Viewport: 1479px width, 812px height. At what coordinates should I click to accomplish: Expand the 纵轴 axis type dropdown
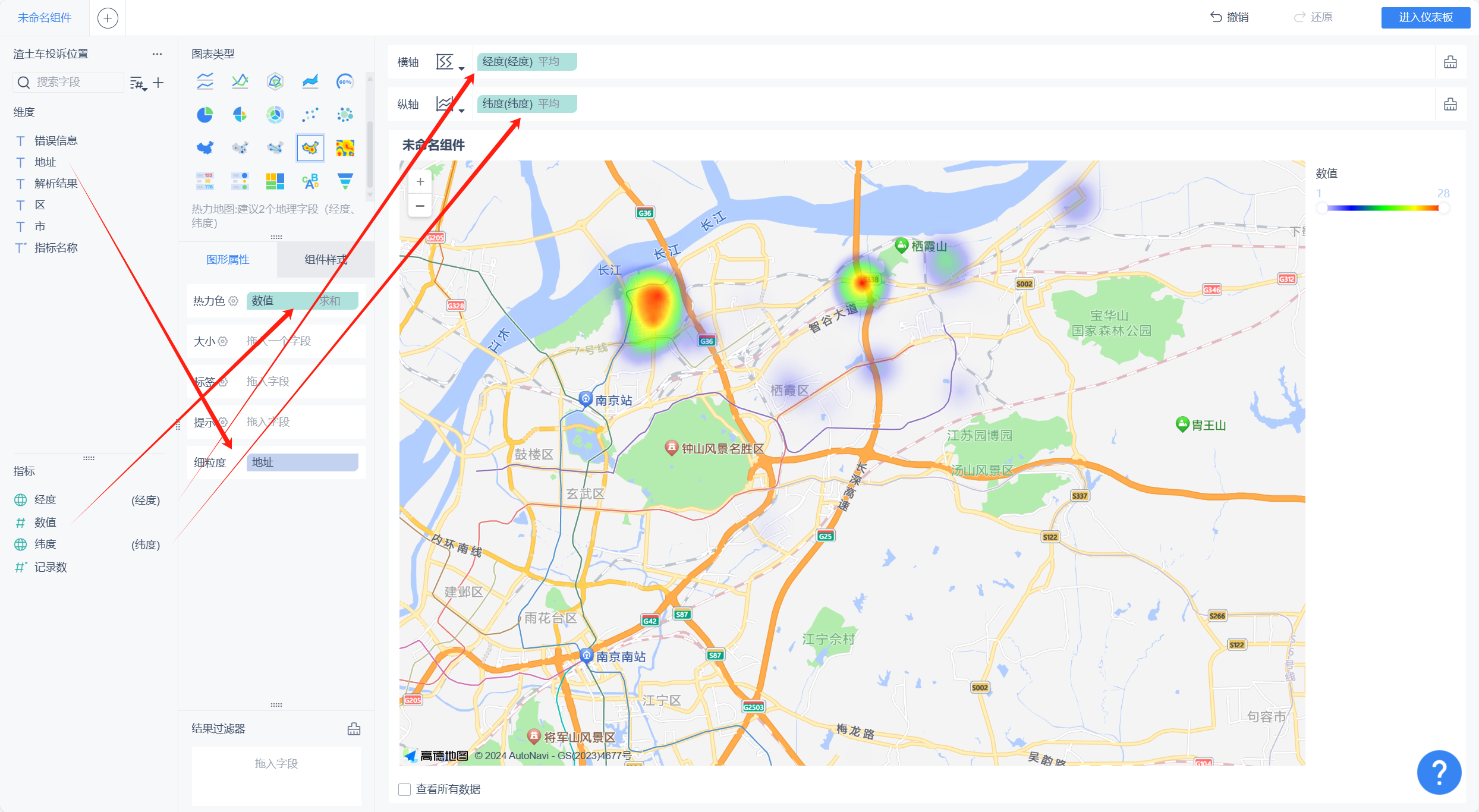pos(450,105)
